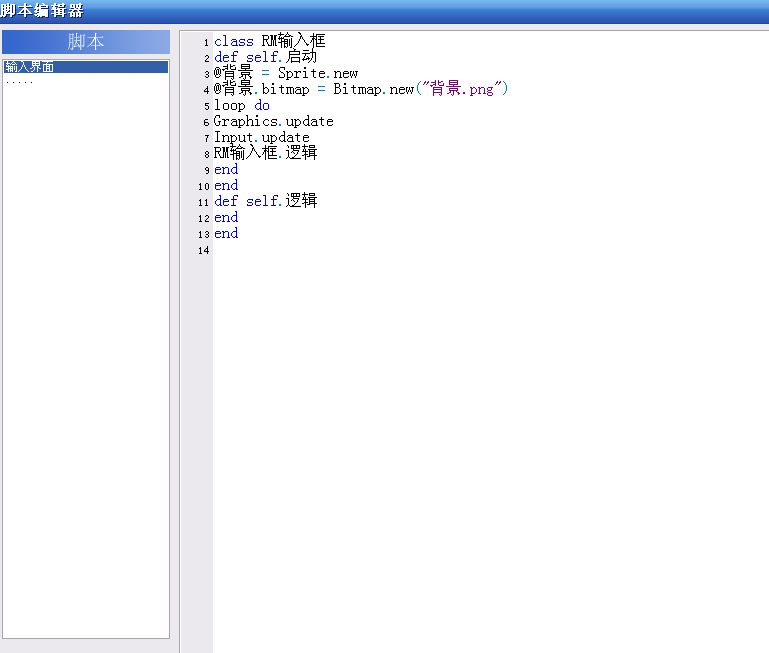Click line 11 'def self.逻辑'

pos(265,201)
